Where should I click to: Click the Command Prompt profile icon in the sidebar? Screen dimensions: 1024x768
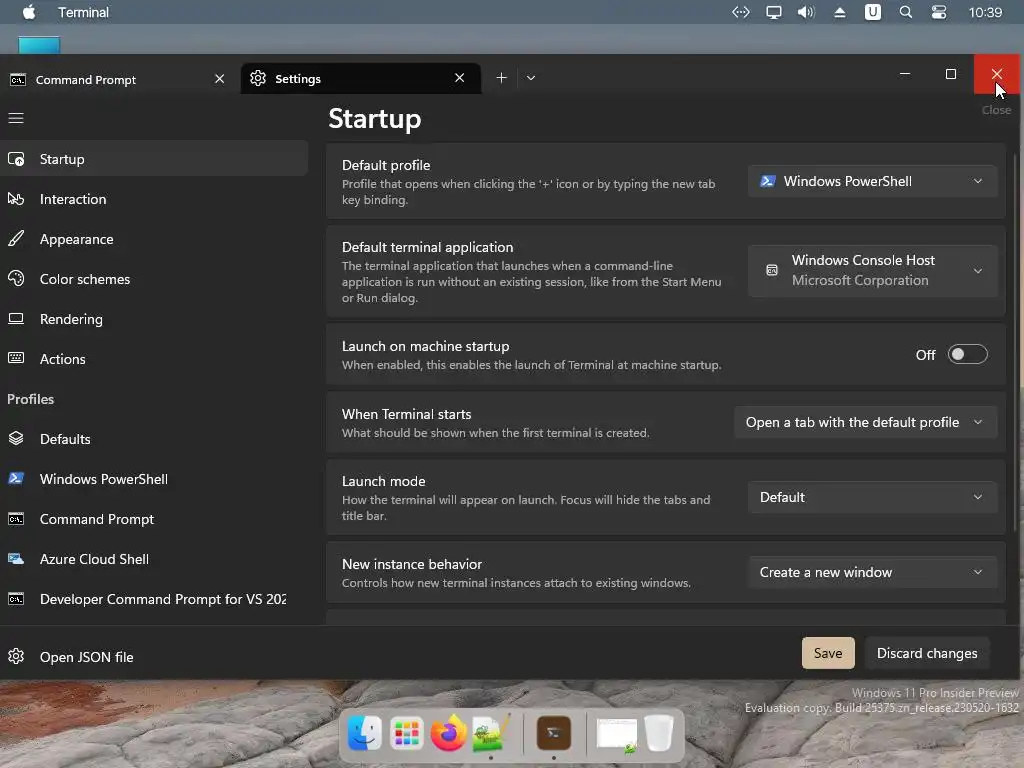click(x=16, y=519)
